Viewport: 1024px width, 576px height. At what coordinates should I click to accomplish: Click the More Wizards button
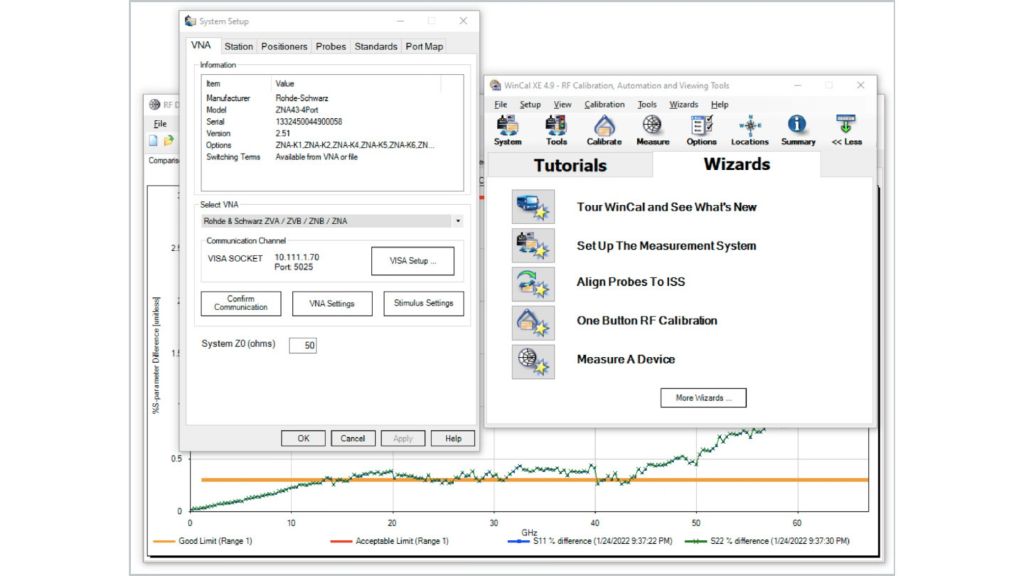tap(703, 397)
